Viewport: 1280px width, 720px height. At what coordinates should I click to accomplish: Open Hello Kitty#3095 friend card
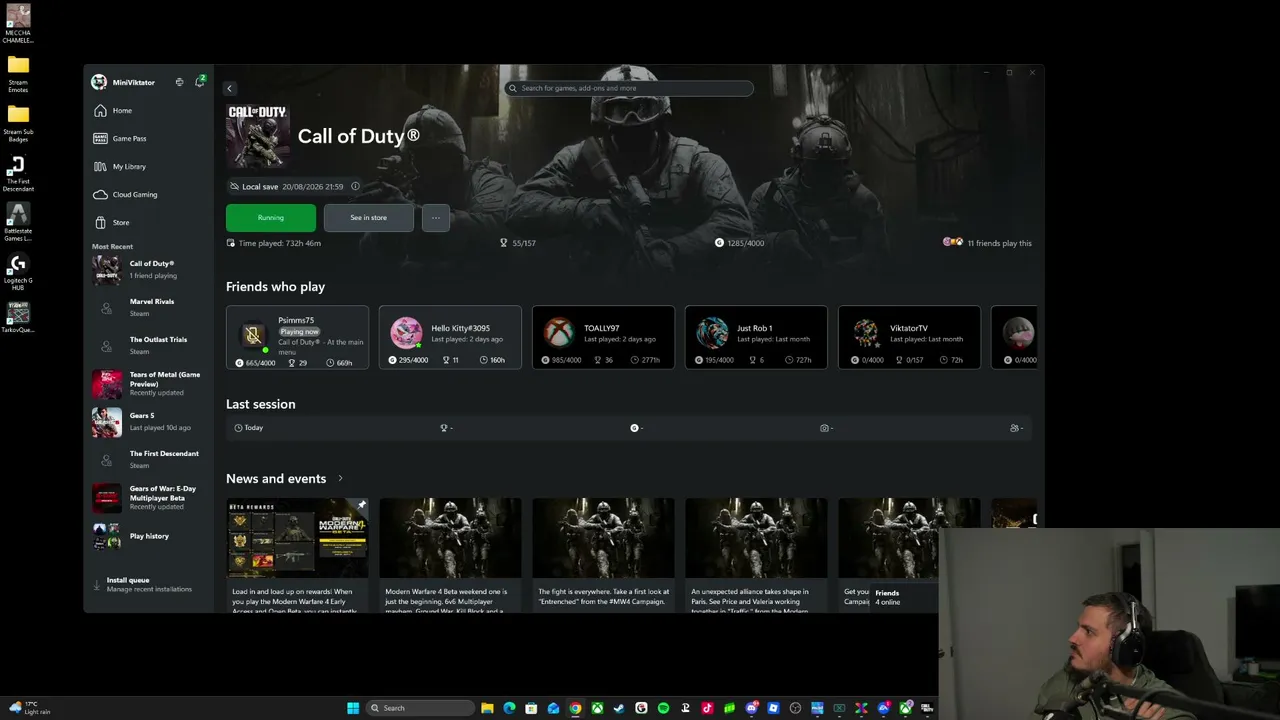point(450,337)
